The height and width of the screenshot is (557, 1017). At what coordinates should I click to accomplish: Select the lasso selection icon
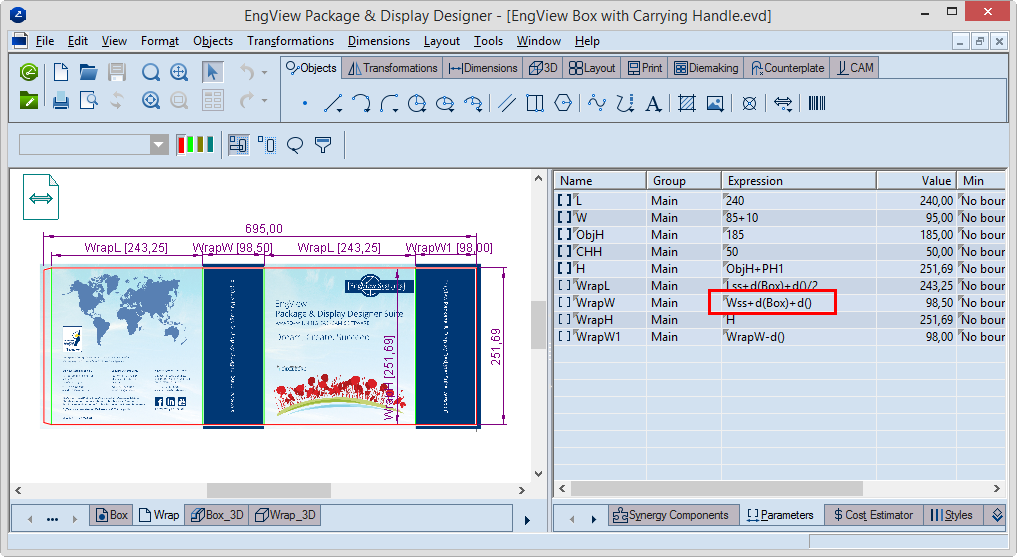[x=295, y=145]
